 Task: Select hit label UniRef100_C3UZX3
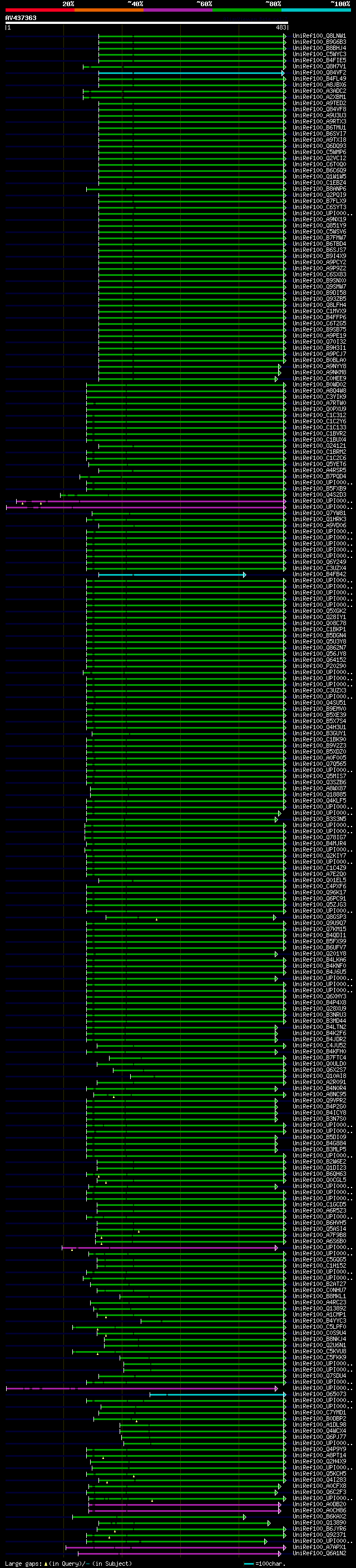pos(319,691)
